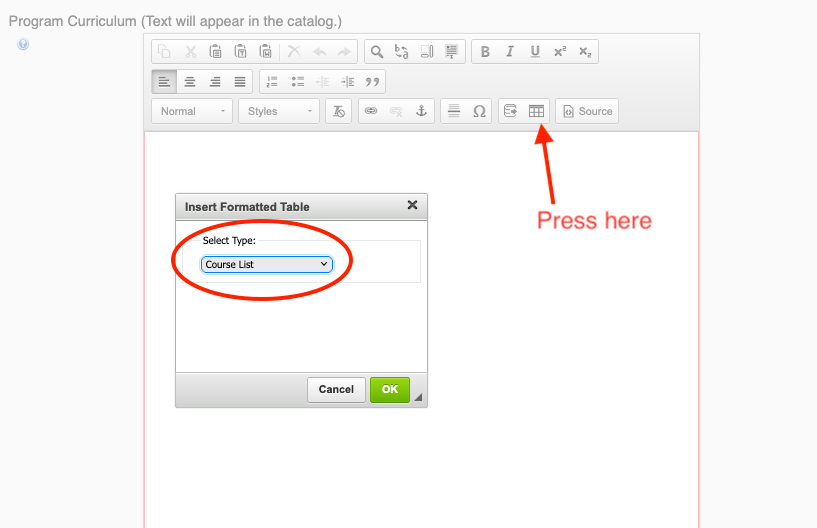
Task: Click the toolbar icon right of Select All
Action: 452,52
